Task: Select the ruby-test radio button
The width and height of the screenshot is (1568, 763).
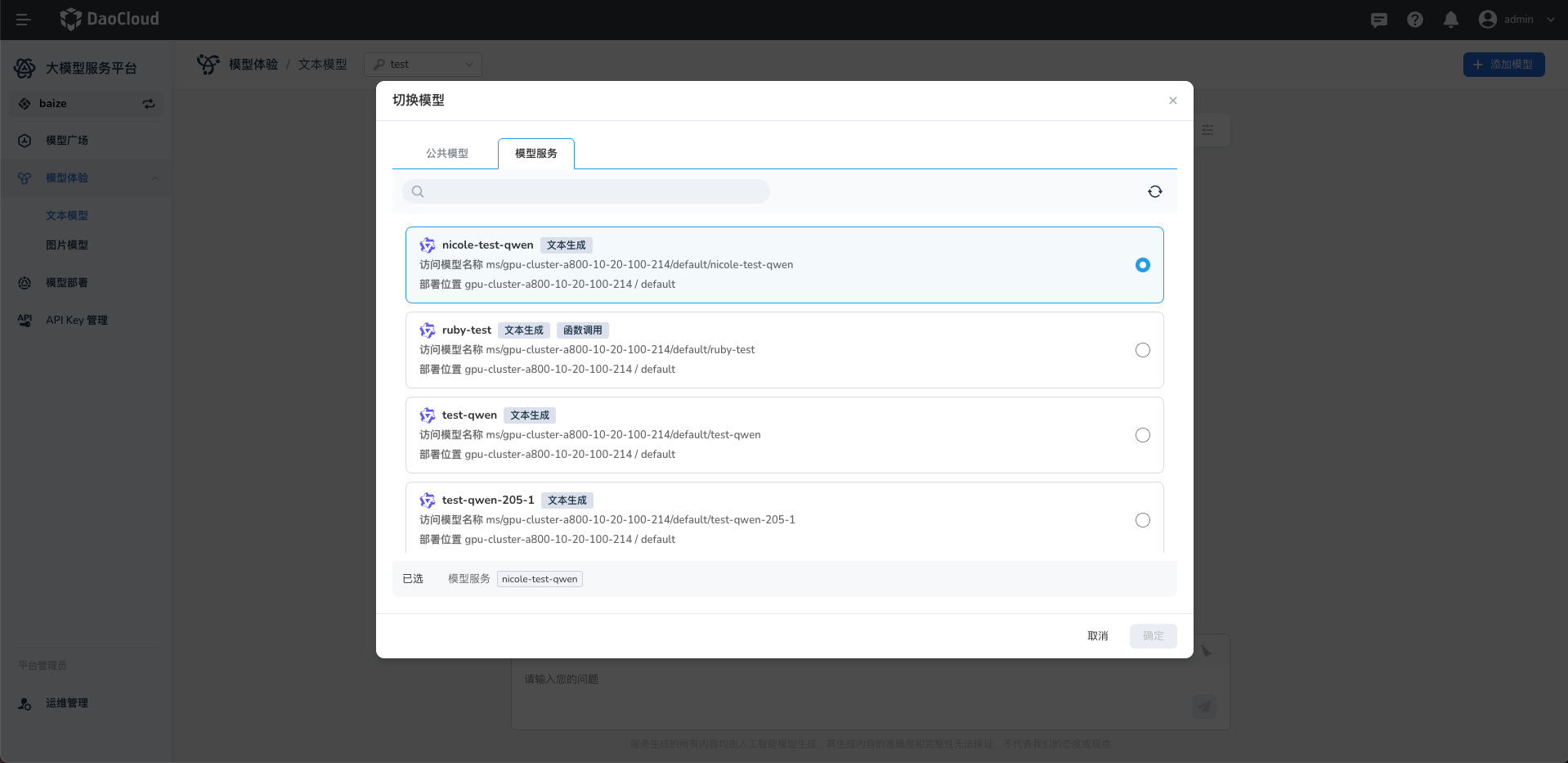Action: point(1142,350)
